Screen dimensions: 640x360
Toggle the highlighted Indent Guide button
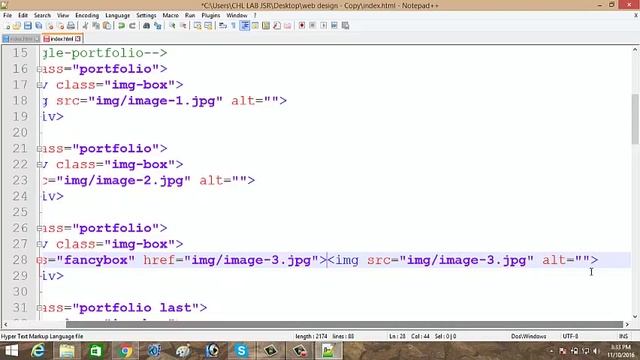(x=244, y=26)
